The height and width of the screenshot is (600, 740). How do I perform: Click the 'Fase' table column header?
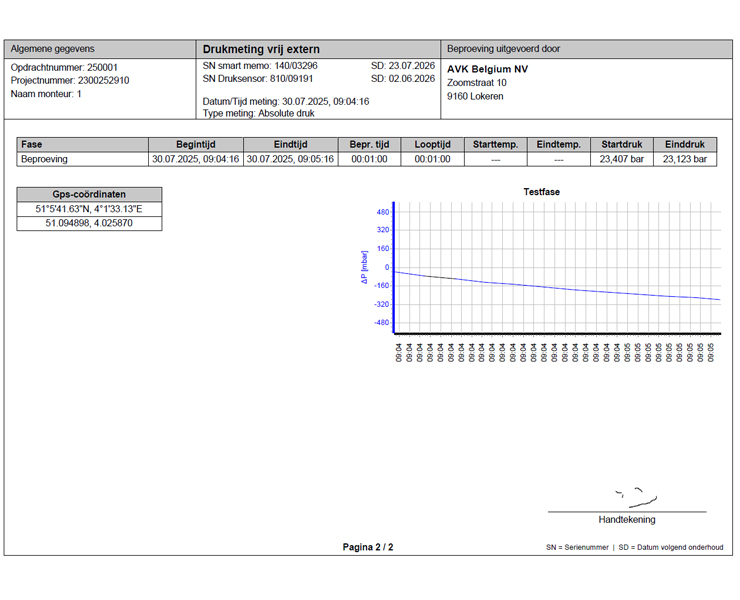click(32, 144)
